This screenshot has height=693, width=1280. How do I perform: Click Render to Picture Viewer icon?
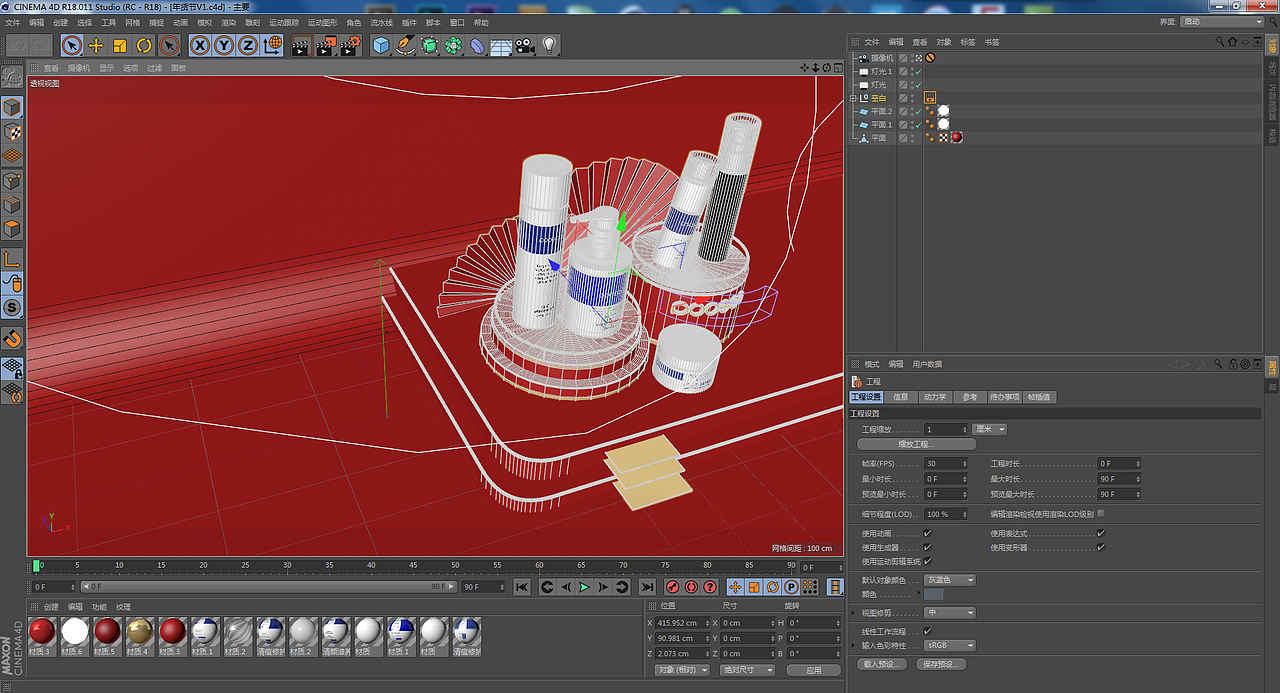(326, 45)
